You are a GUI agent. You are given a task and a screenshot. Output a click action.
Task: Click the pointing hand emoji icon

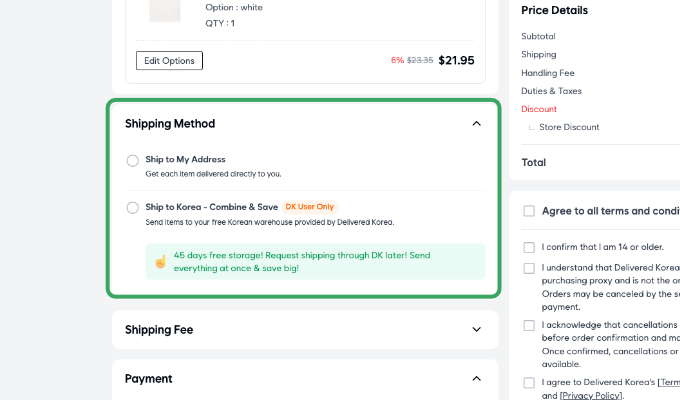tap(160, 262)
